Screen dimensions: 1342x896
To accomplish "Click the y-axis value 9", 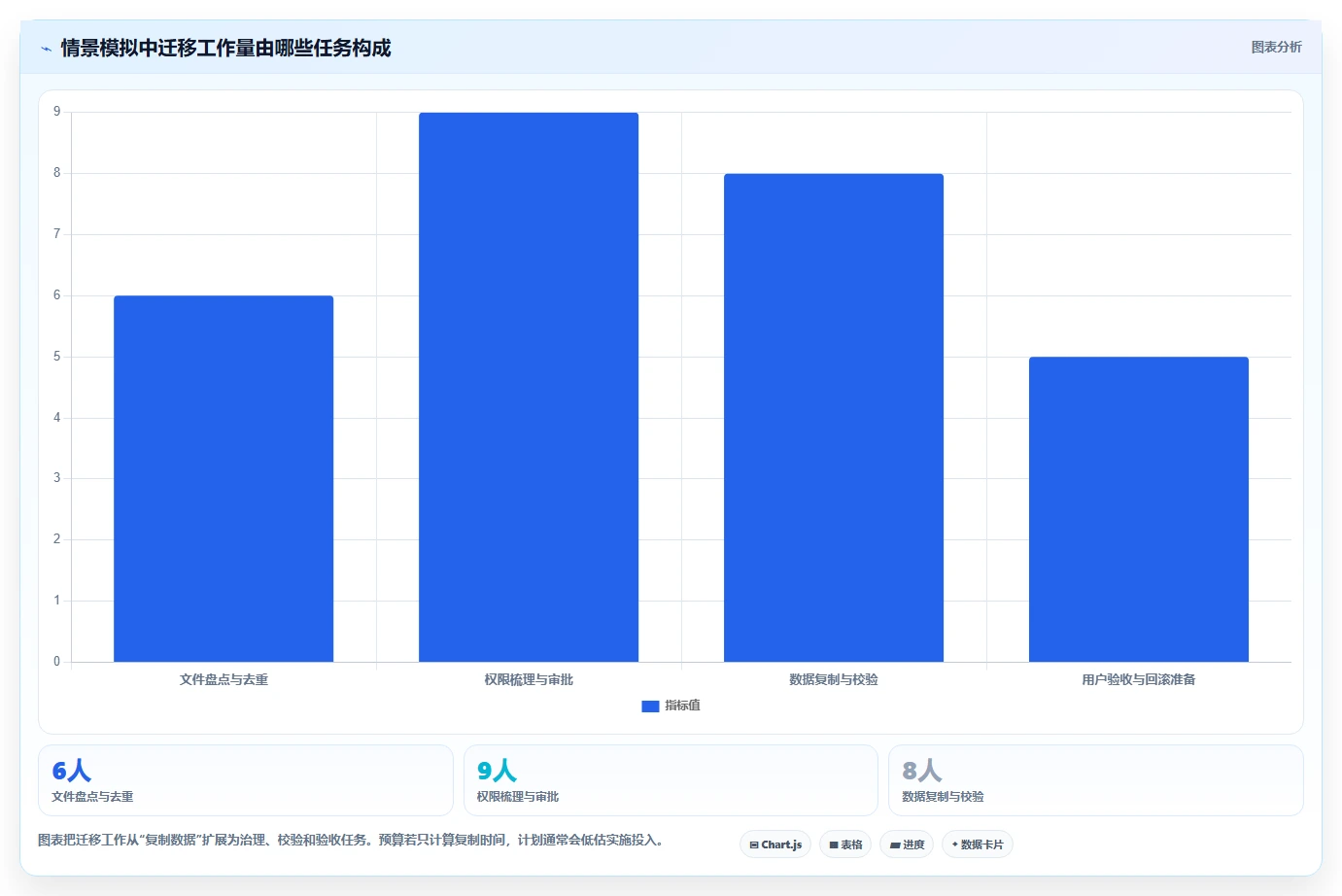I will [56, 112].
